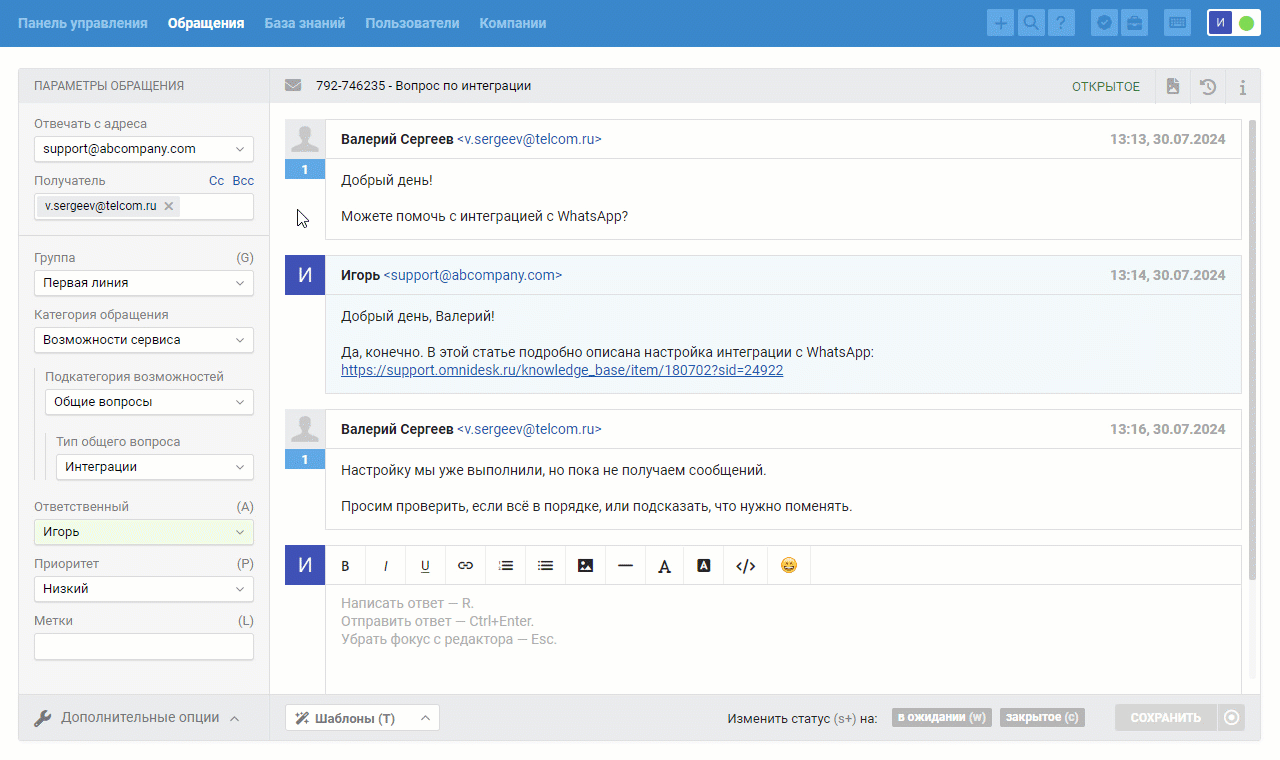This screenshot has width=1280, height=760.
Task: Click the checkmark badge icon in header
Action: (1105, 23)
